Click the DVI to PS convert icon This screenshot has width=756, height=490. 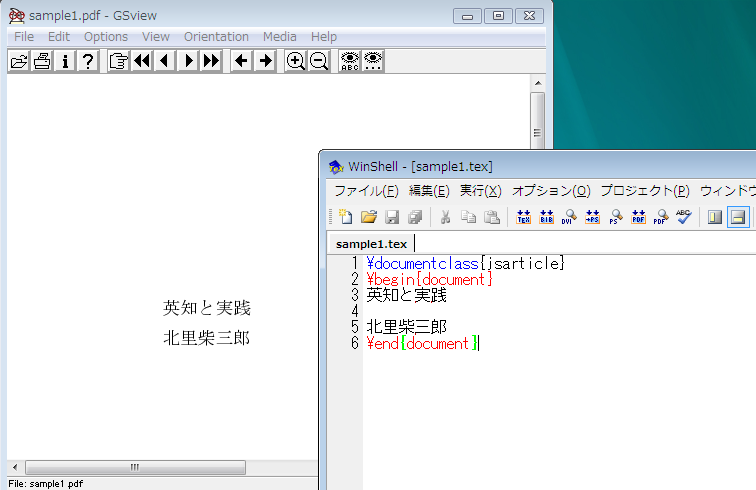click(592, 217)
